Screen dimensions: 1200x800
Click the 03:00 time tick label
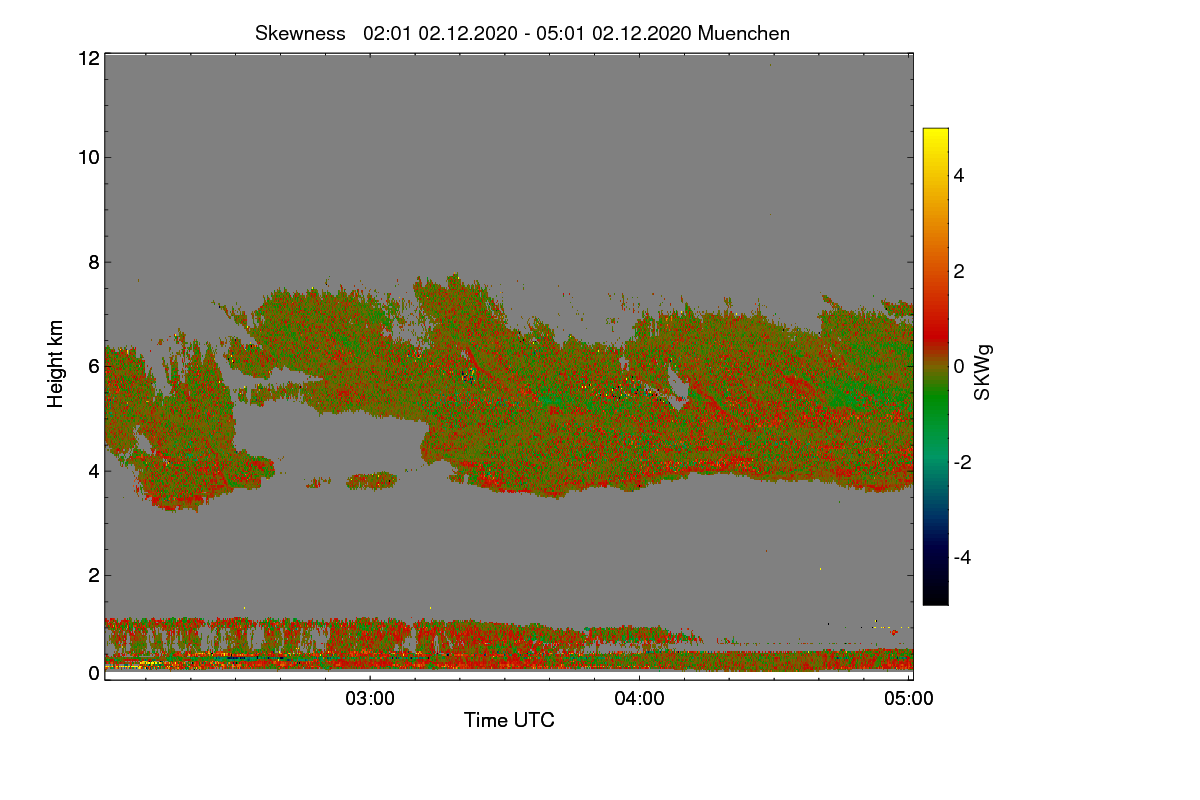pos(370,698)
